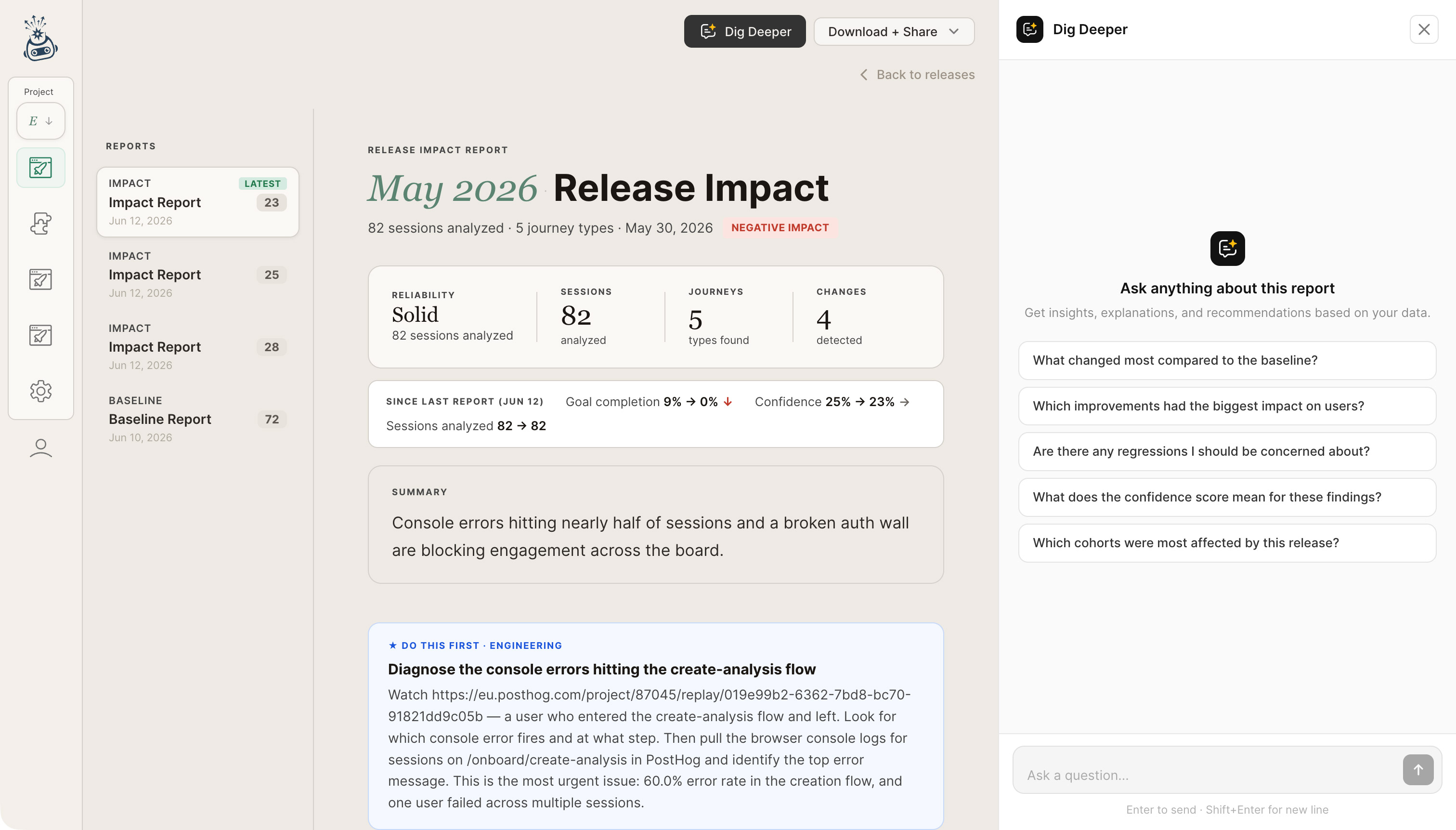The height and width of the screenshot is (830, 1456).
Task: Click the REPORTS list heading
Action: tap(130, 146)
